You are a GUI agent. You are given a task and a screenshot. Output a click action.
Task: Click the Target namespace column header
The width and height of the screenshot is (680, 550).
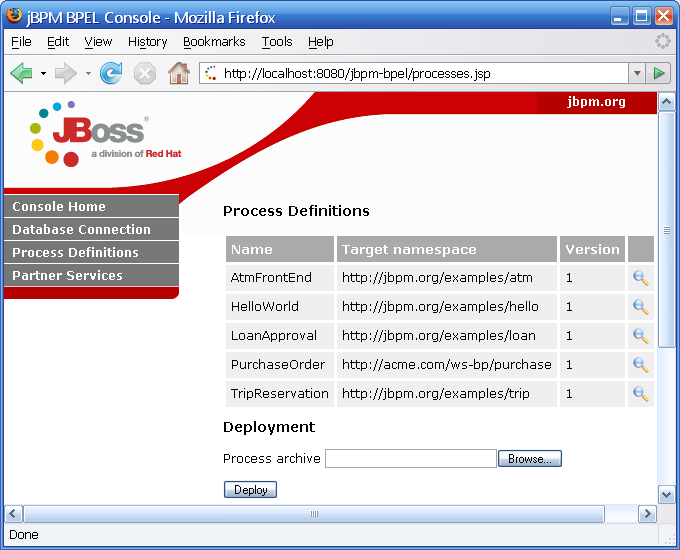[447, 249]
